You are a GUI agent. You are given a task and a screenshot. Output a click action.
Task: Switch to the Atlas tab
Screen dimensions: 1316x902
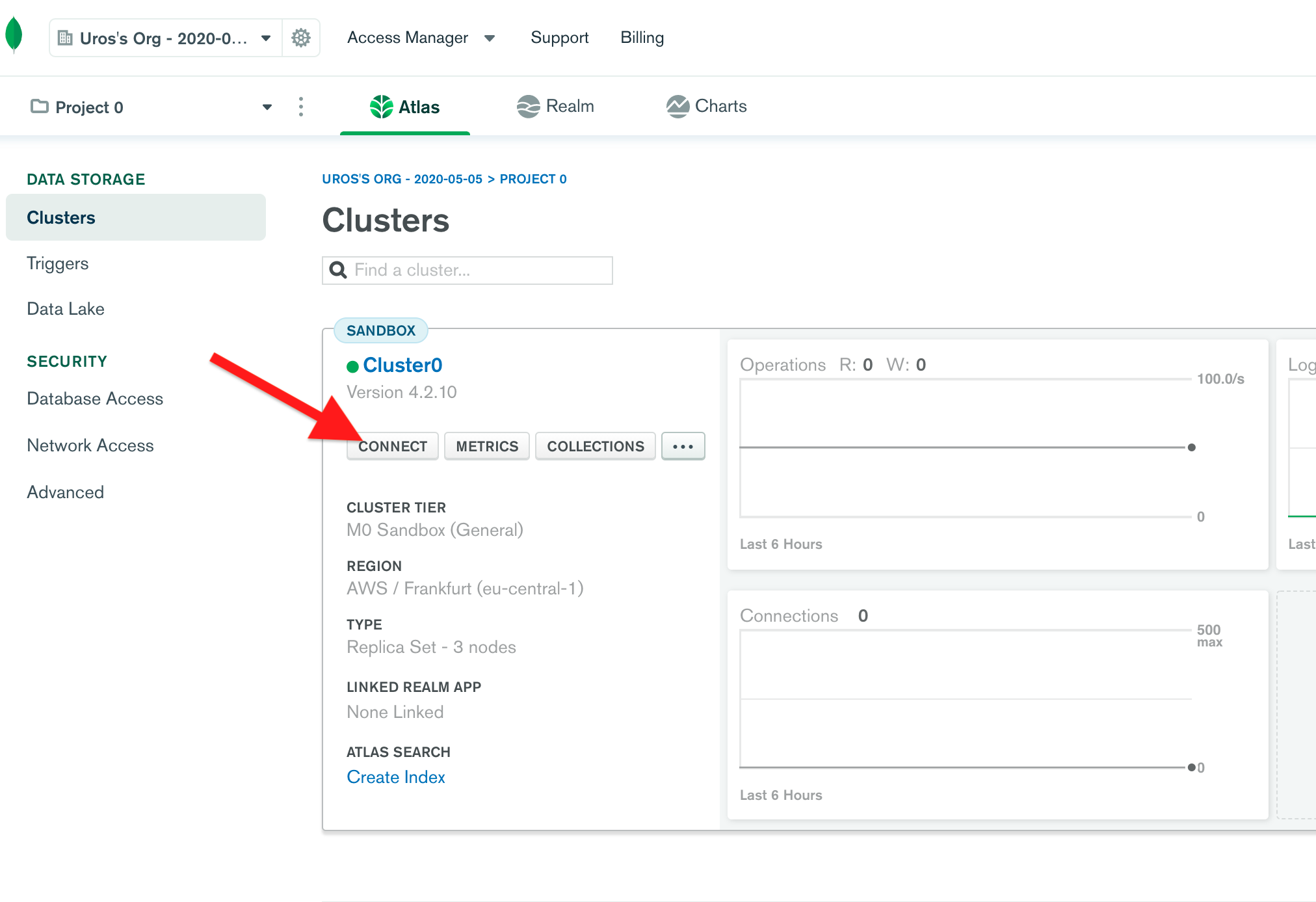(x=405, y=107)
